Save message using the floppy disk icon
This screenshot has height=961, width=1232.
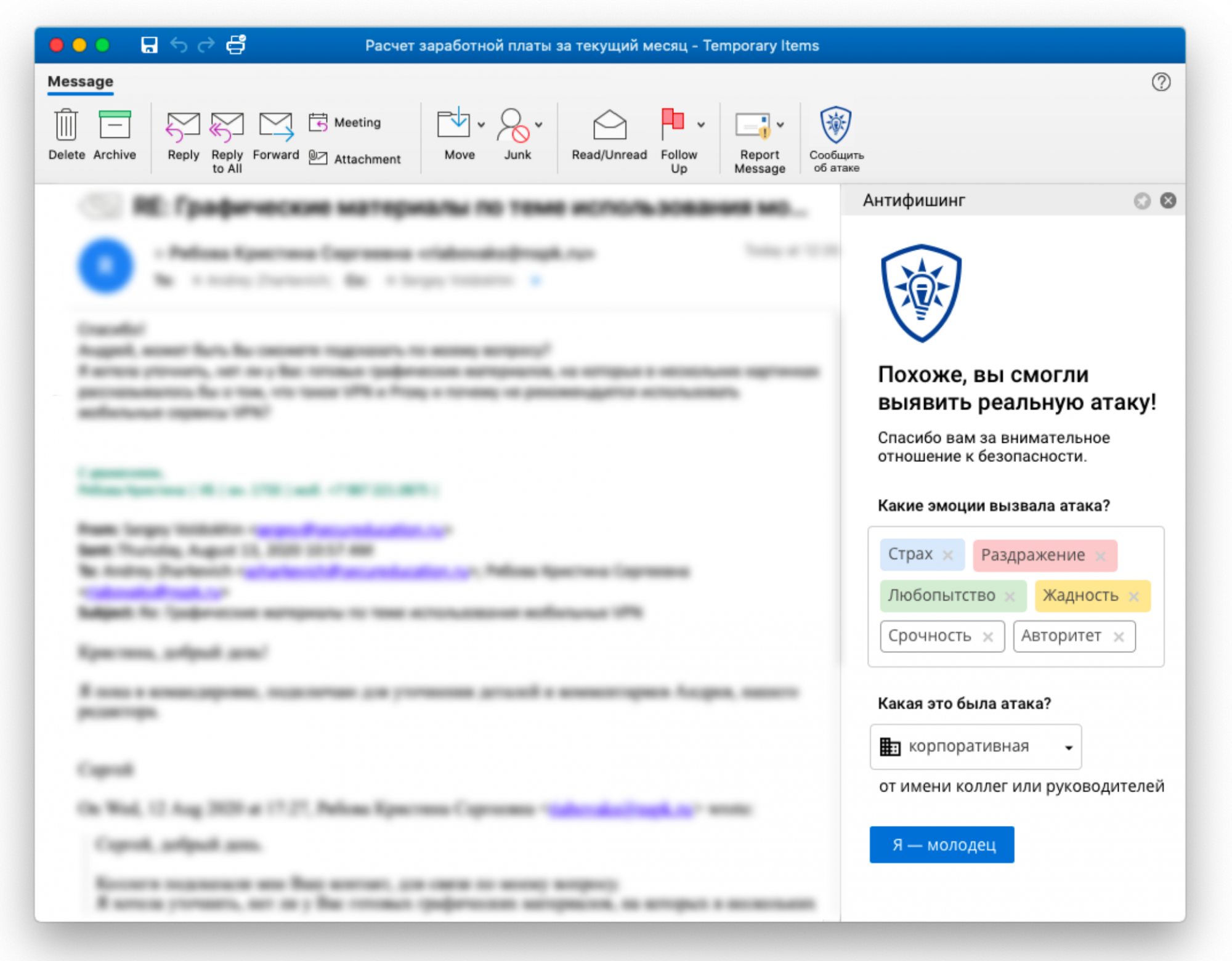coord(149,45)
